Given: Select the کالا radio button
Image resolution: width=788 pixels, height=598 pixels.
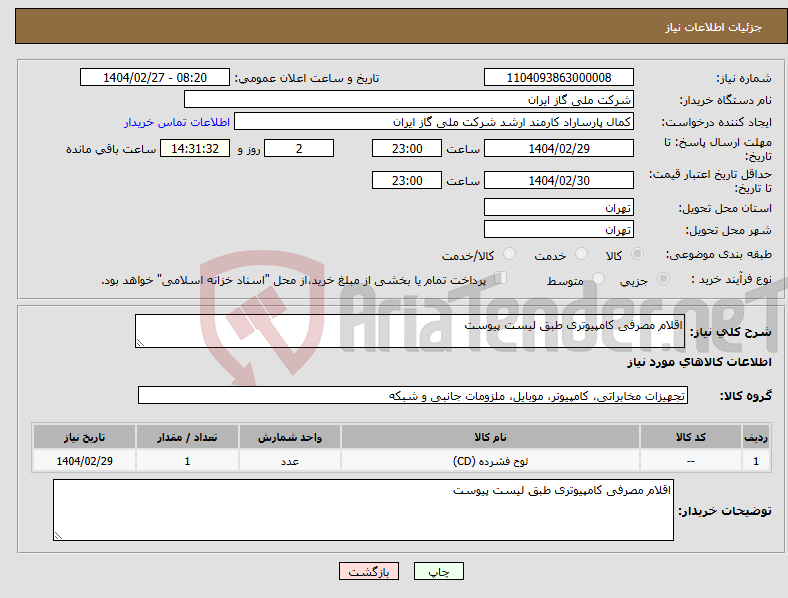Looking at the screenshot, I should (x=637, y=254).
